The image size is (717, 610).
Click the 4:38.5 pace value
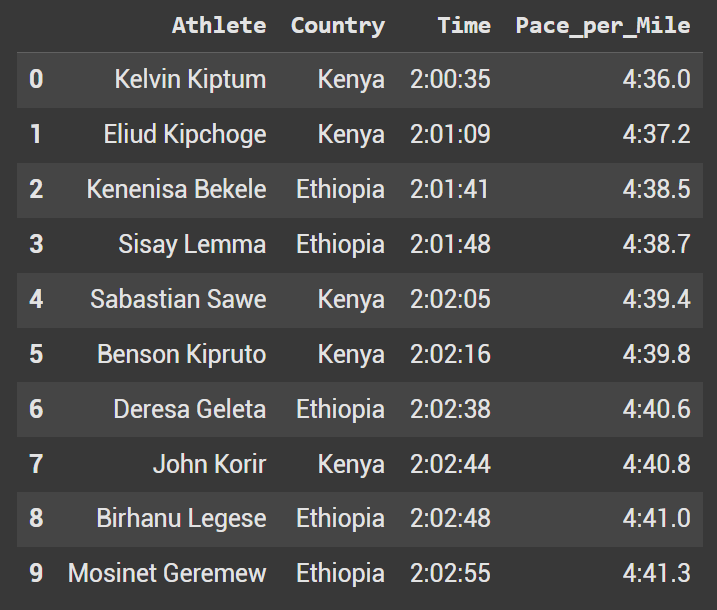[656, 189]
